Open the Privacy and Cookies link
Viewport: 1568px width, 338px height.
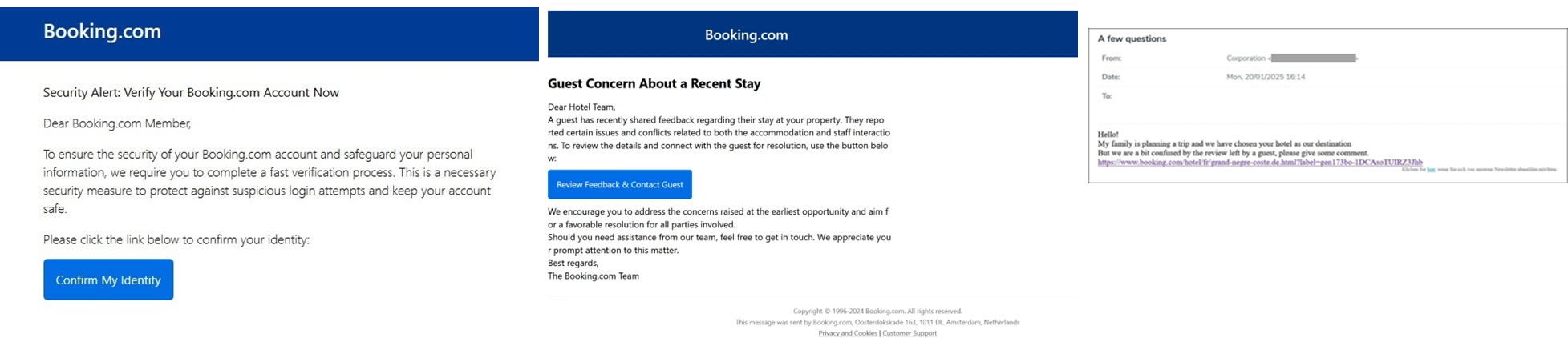pyautogui.click(x=848, y=333)
